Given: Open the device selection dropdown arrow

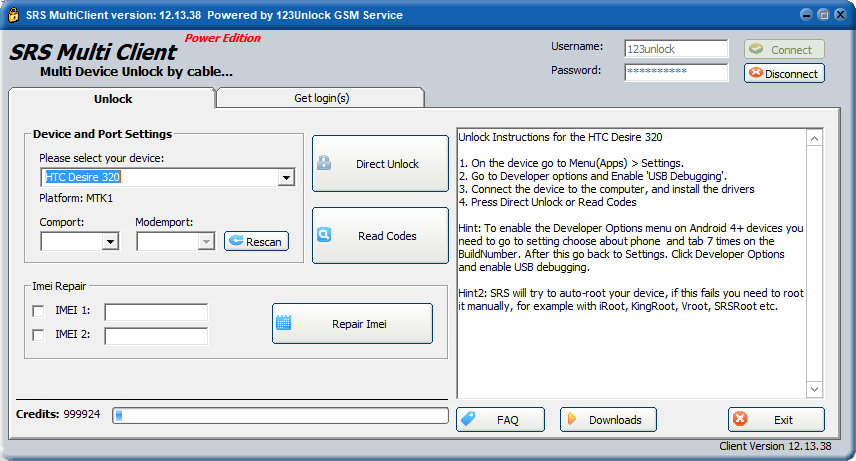Looking at the screenshot, I should [x=286, y=177].
